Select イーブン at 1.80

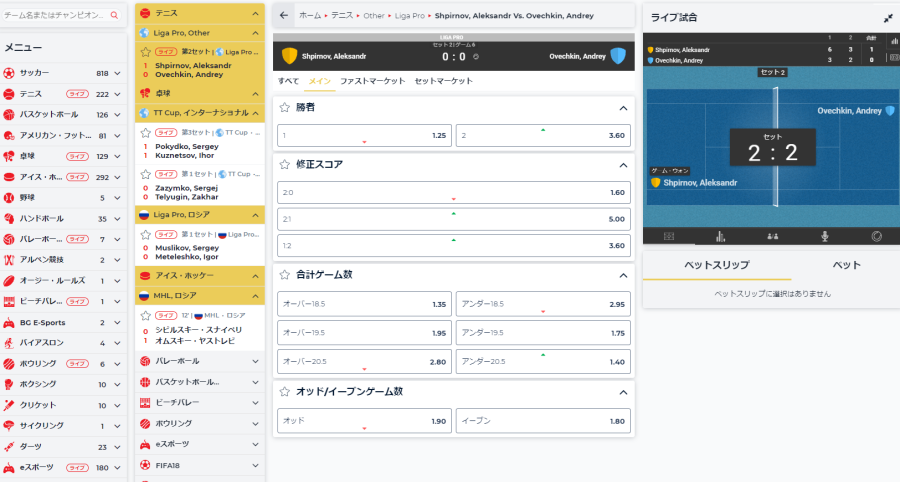[543, 421]
